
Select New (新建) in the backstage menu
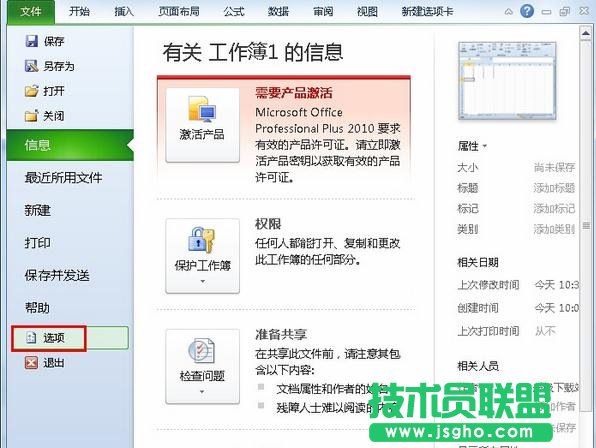coord(38,210)
